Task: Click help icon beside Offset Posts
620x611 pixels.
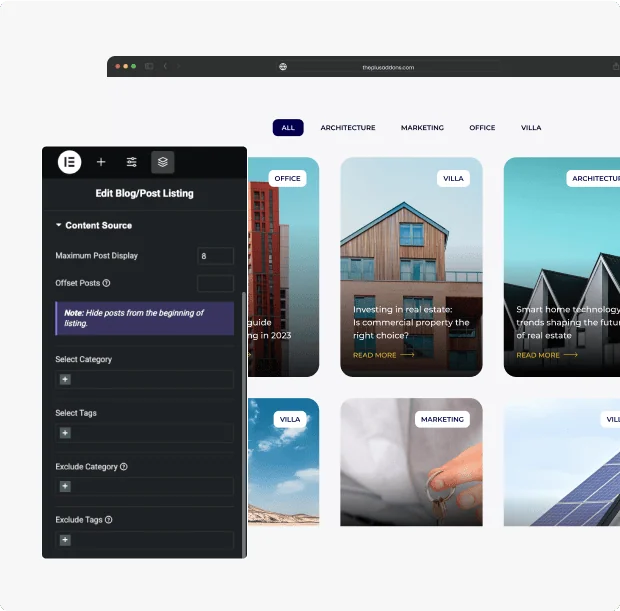Action: pyautogui.click(x=106, y=283)
